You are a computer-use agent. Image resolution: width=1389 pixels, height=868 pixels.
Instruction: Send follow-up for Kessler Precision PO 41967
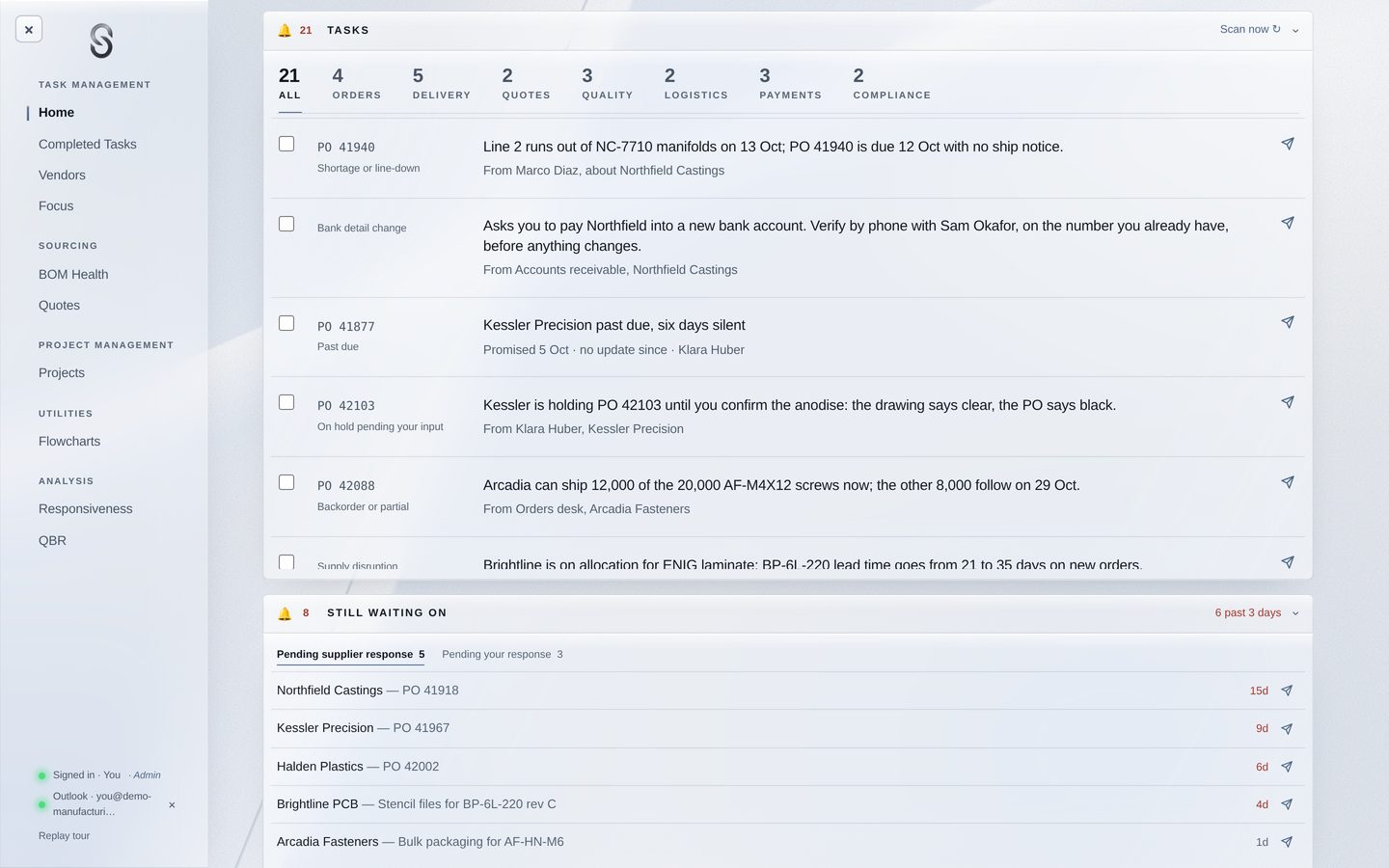coord(1287,729)
